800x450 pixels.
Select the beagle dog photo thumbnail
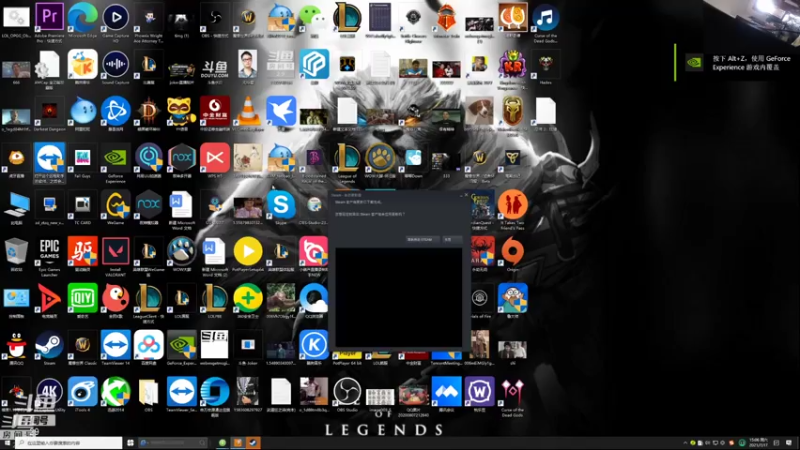(479, 111)
